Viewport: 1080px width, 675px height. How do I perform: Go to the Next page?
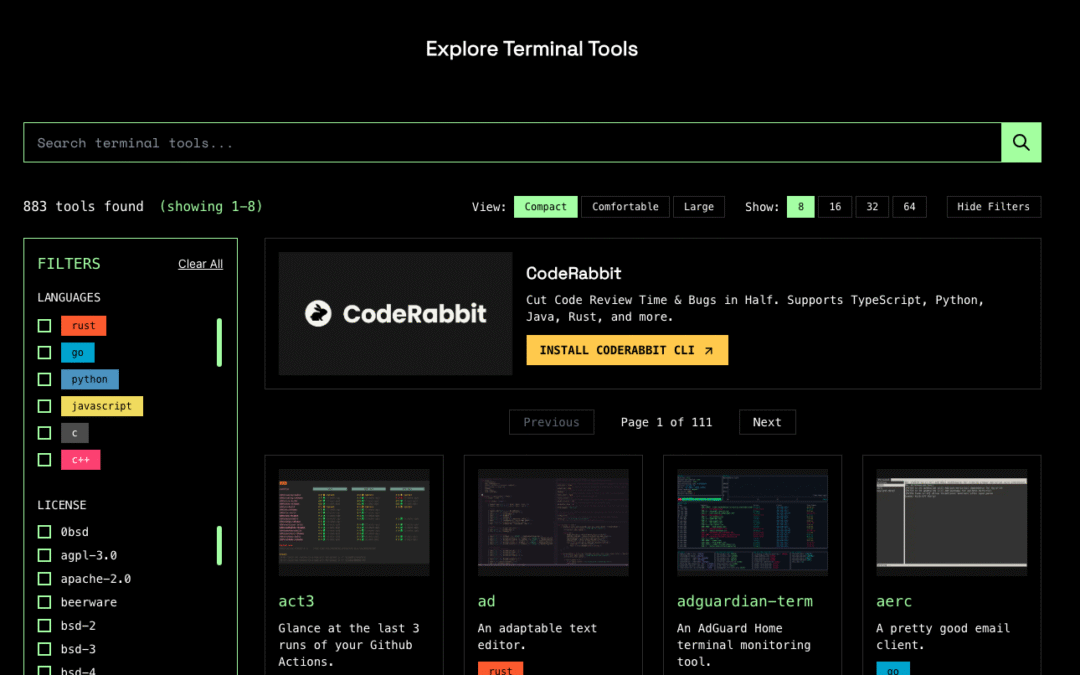[x=767, y=422]
